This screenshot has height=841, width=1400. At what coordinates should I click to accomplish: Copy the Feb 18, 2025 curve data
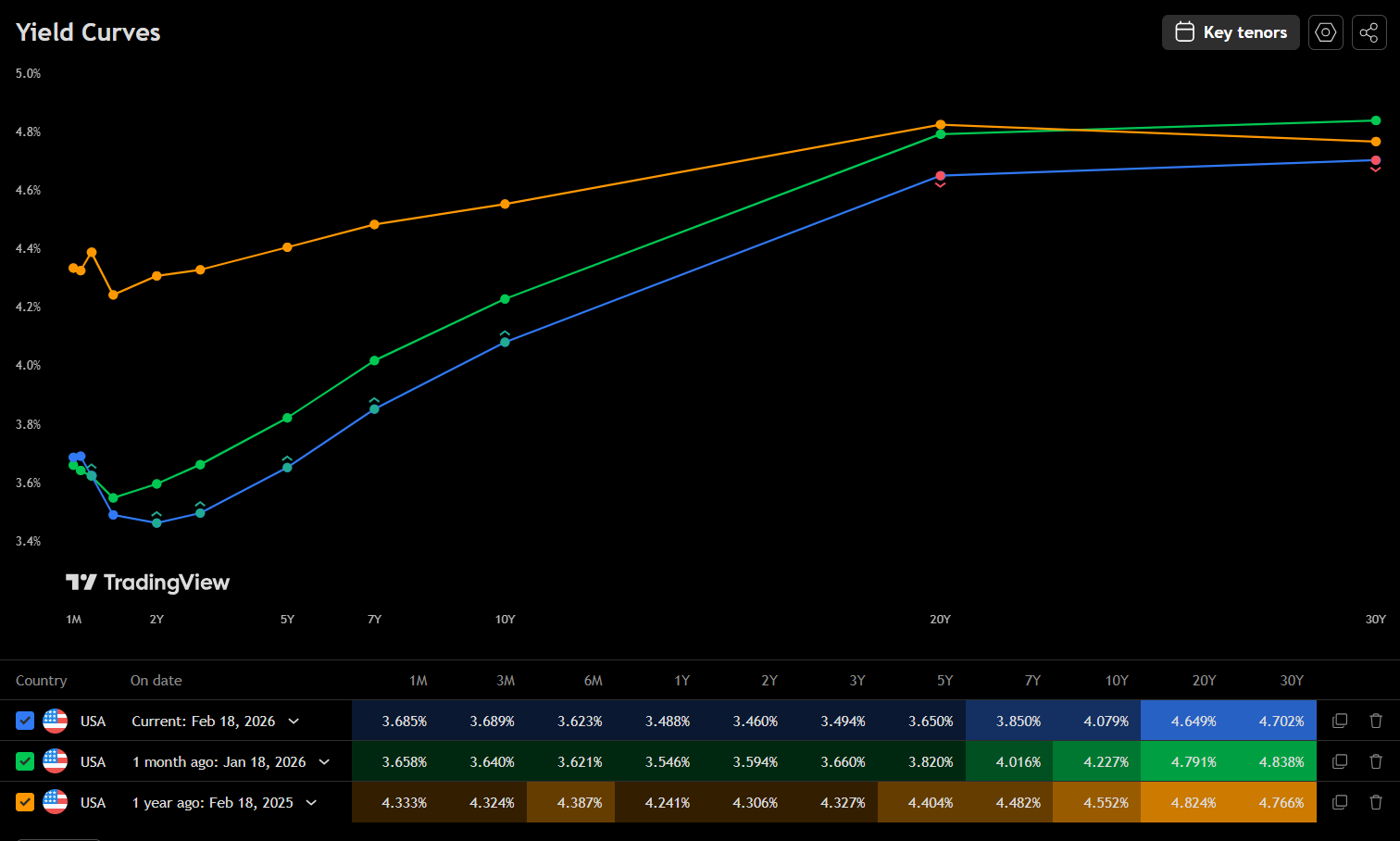click(x=1339, y=802)
